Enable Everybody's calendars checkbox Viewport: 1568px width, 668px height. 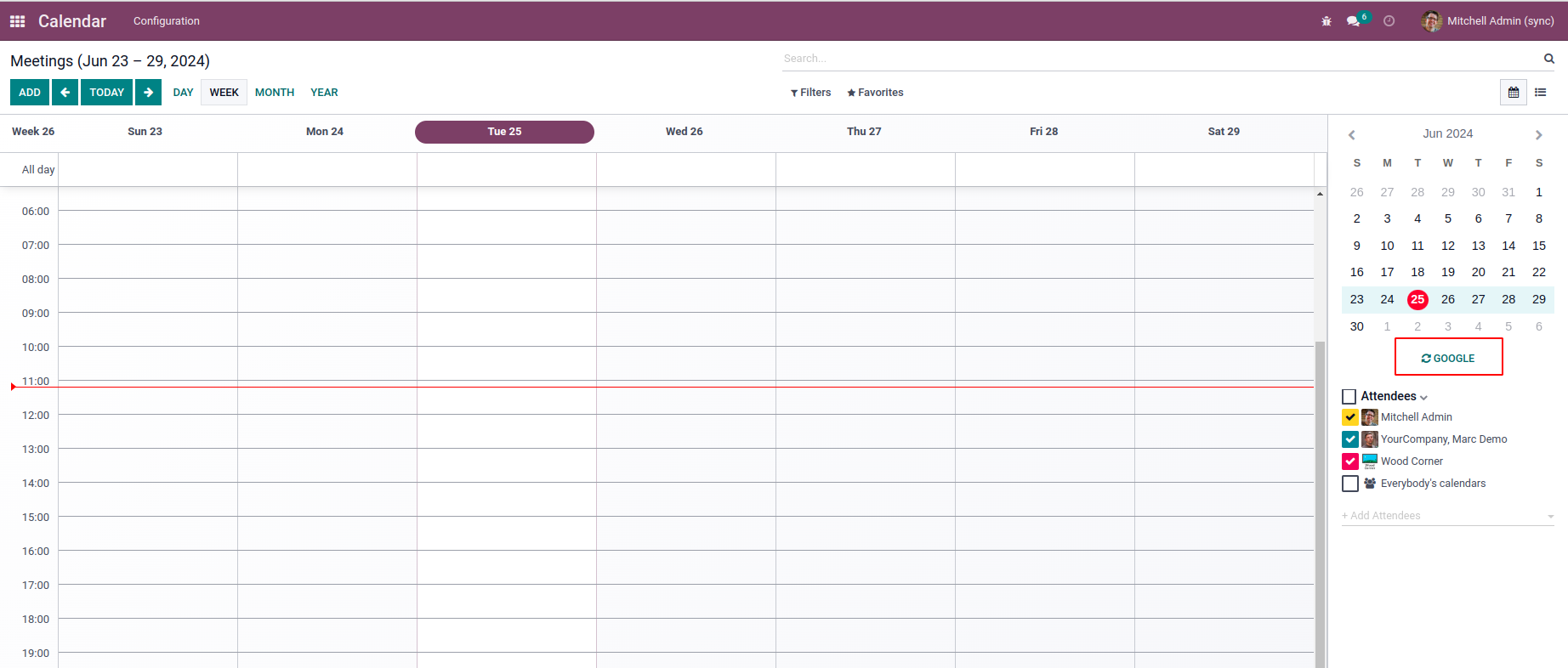(x=1350, y=484)
